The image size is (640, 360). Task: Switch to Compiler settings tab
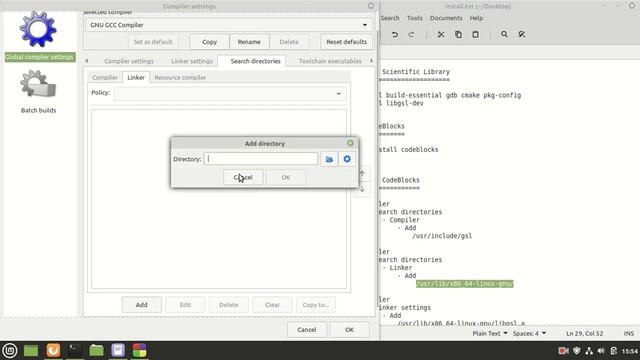129,61
